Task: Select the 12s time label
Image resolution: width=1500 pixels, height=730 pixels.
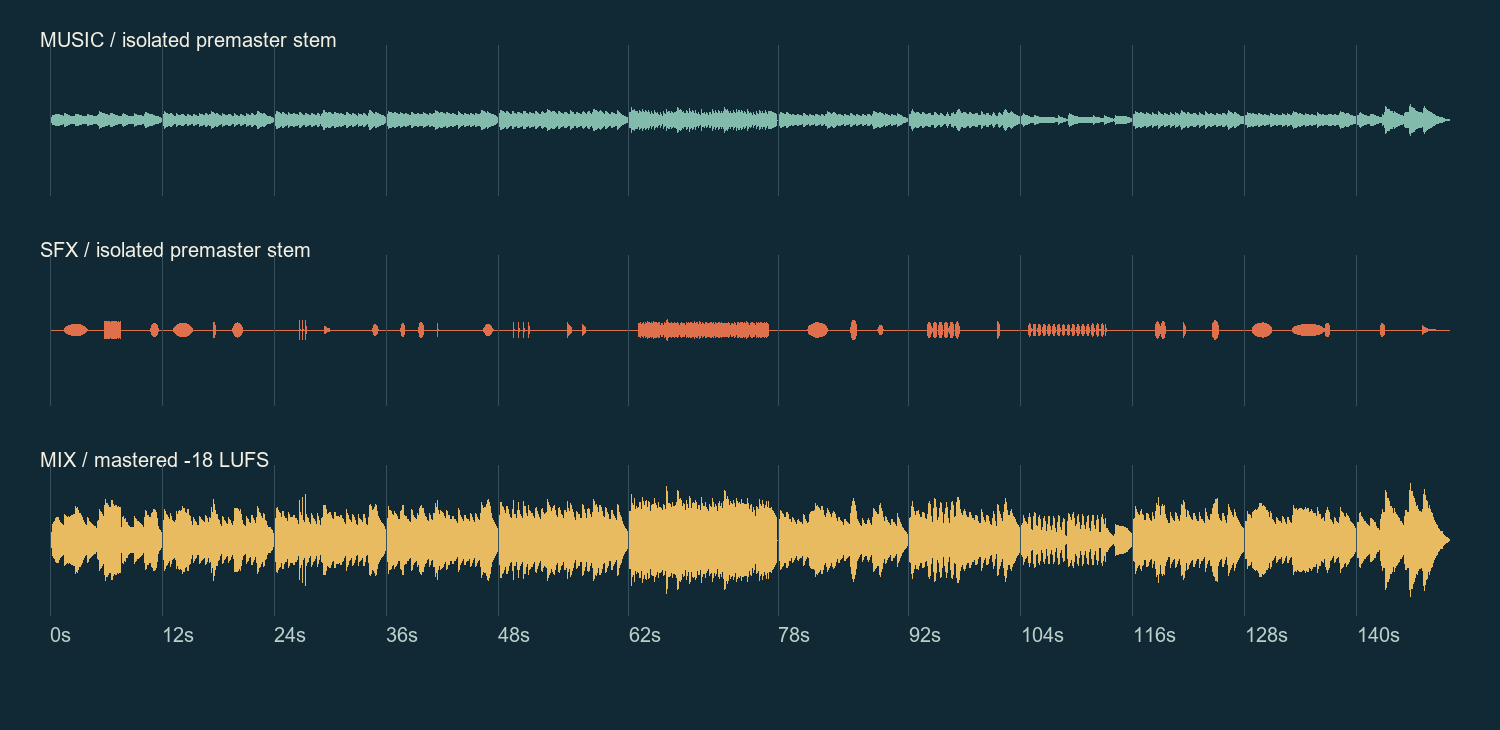Action: [178, 635]
